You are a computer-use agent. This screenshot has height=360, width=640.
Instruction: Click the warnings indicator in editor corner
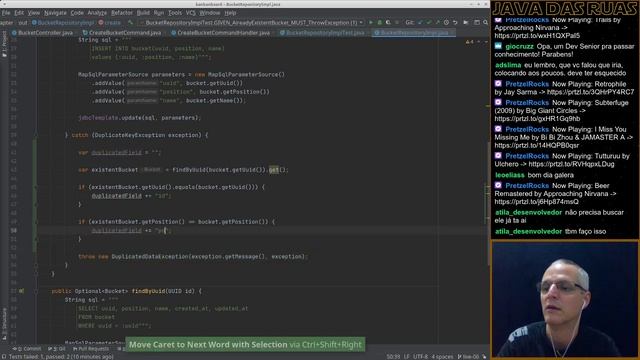click(470, 42)
